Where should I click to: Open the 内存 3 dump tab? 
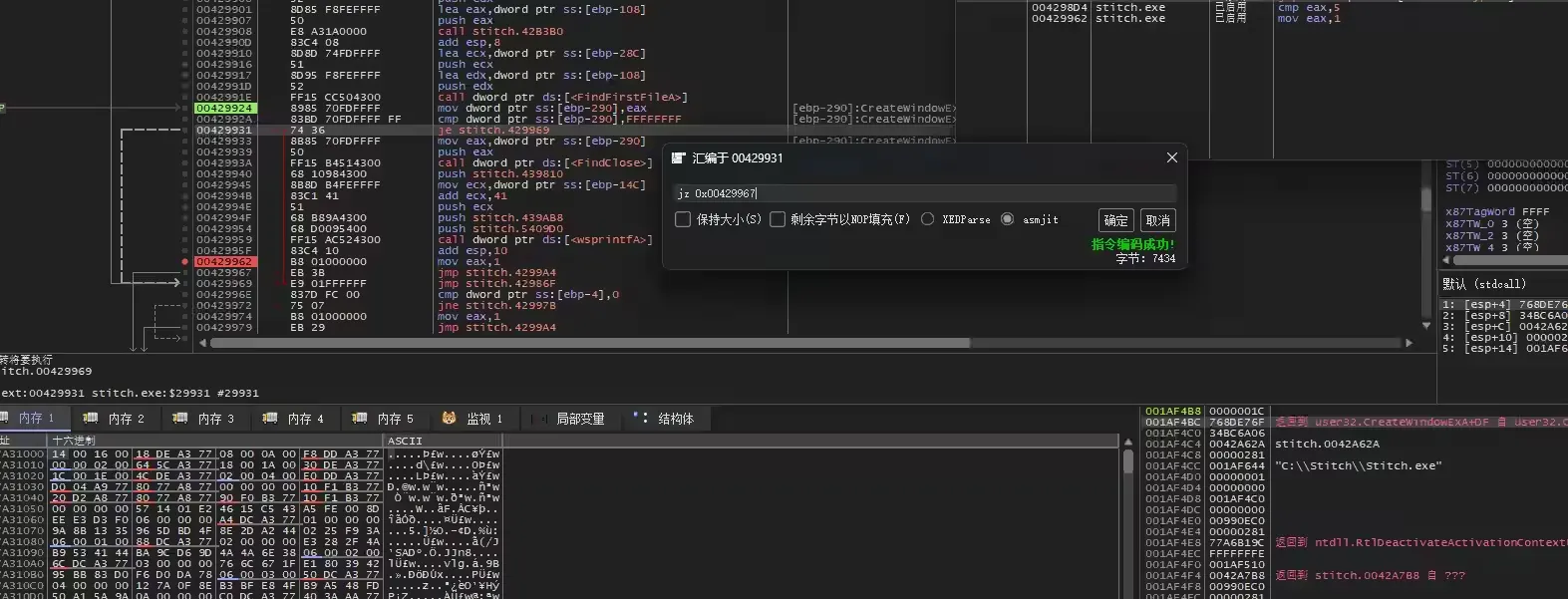coord(203,419)
